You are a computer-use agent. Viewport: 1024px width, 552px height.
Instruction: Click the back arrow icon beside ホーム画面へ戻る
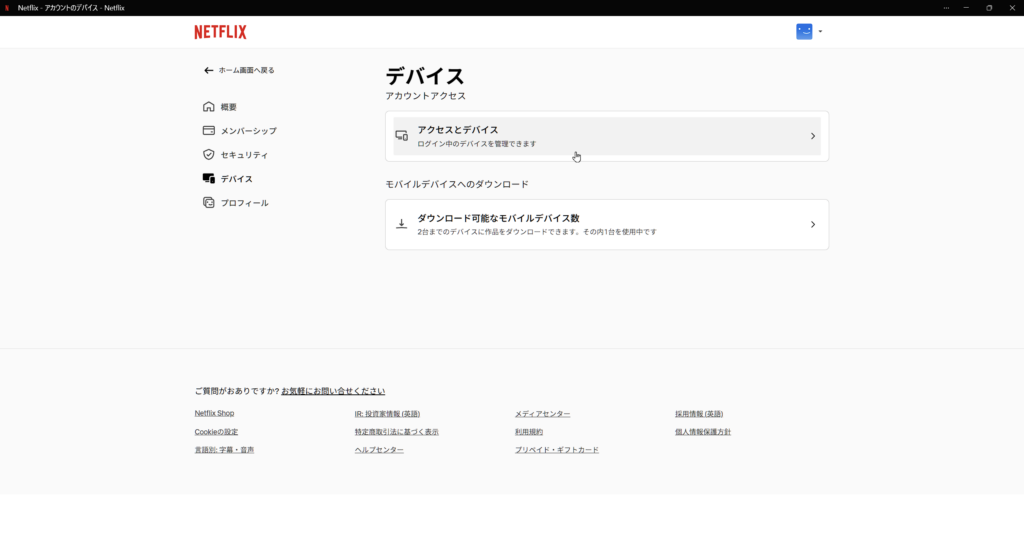208,71
